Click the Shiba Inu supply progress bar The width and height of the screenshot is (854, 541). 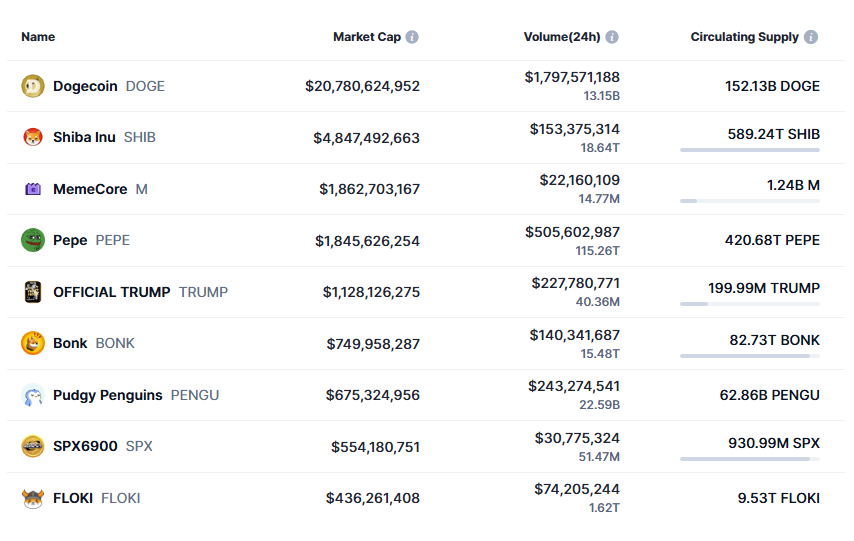tap(749, 150)
